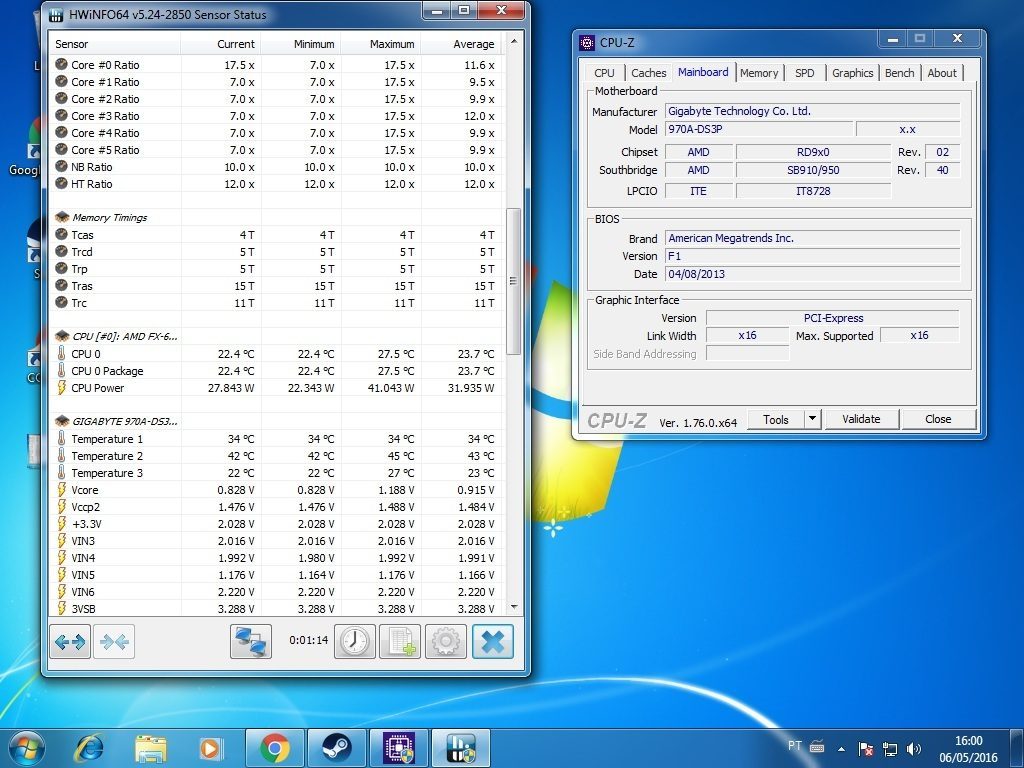1024x768 pixels.
Task: Open Windows Explorer folder in taskbar
Action: pyautogui.click(x=151, y=748)
